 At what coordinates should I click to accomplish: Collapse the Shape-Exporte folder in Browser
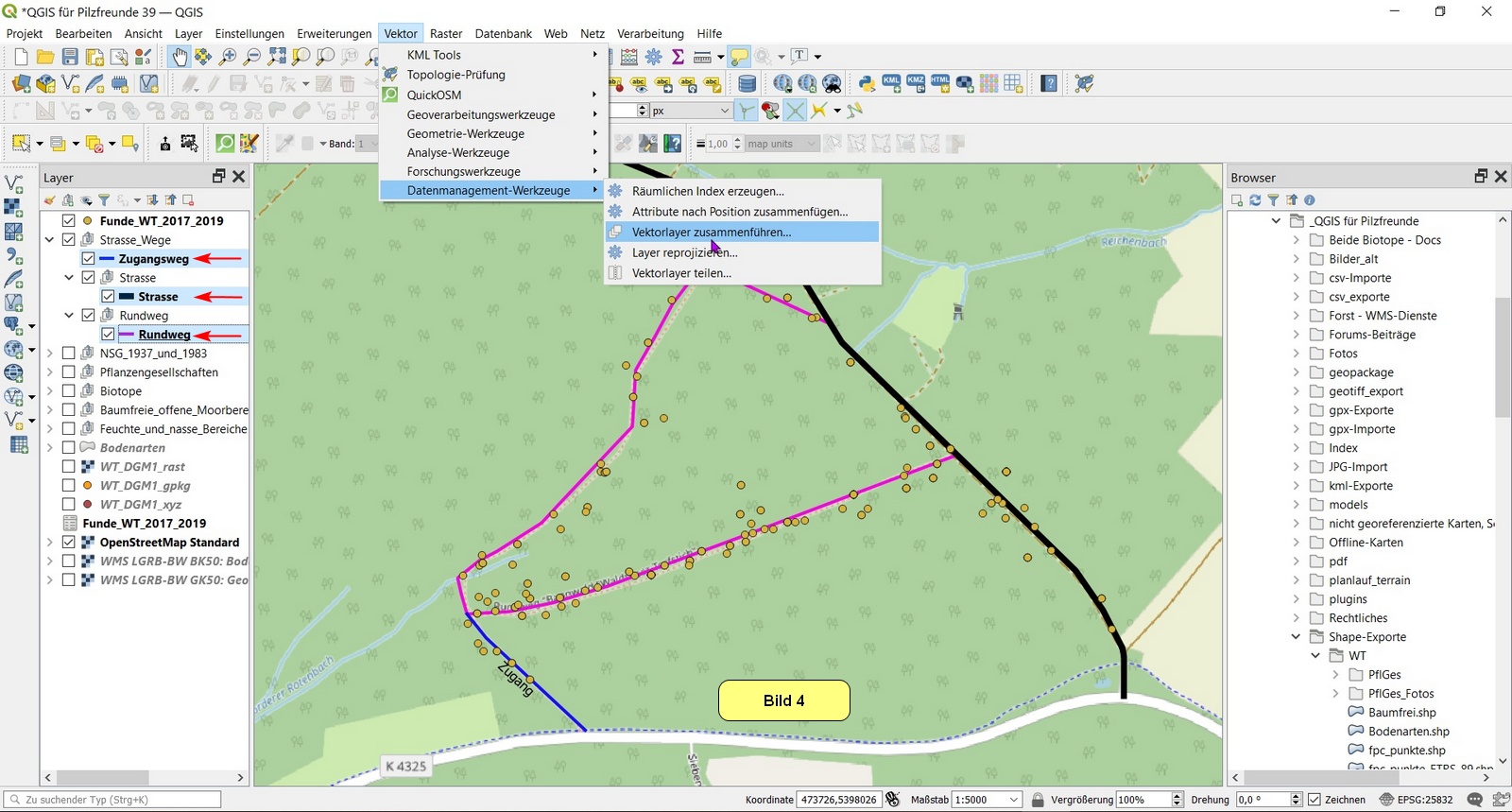1296,637
